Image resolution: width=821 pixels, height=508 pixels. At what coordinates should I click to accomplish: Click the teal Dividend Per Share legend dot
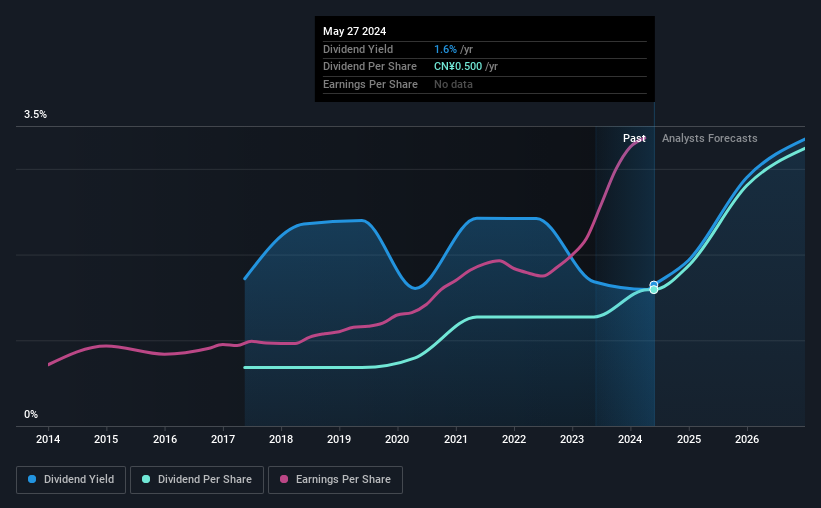pos(146,479)
